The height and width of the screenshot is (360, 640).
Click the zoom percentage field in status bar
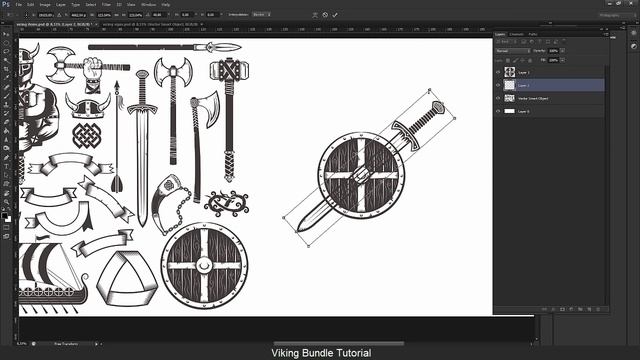pyautogui.click(x=22, y=344)
